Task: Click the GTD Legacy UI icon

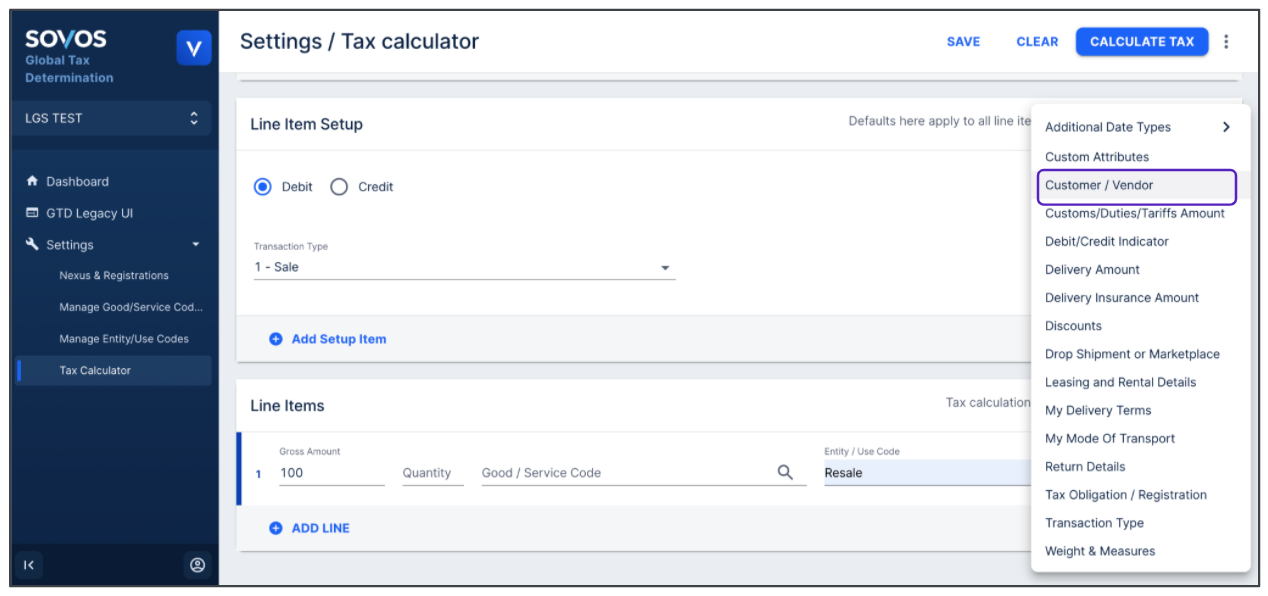Action: pos(32,213)
